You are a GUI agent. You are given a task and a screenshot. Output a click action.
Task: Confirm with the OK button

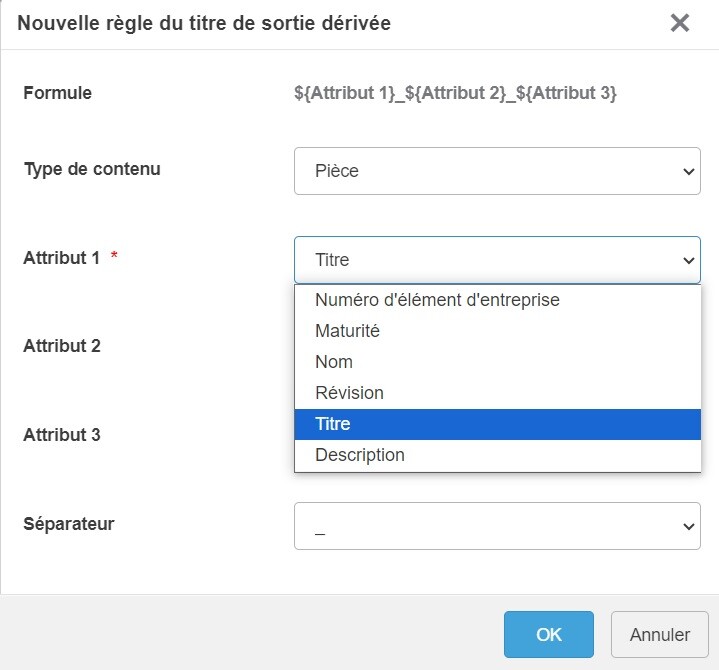click(549, 634)
